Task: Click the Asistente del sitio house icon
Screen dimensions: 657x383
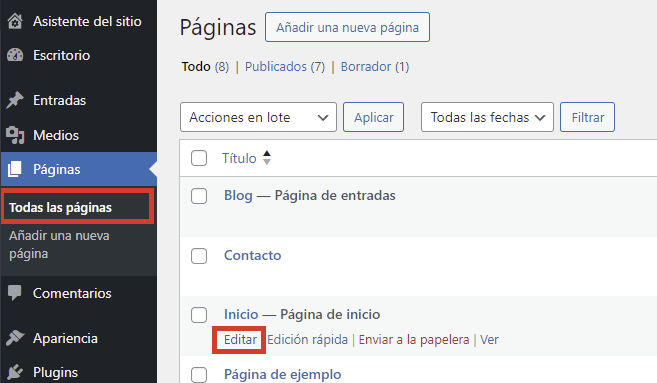Action: coord(15,21)
